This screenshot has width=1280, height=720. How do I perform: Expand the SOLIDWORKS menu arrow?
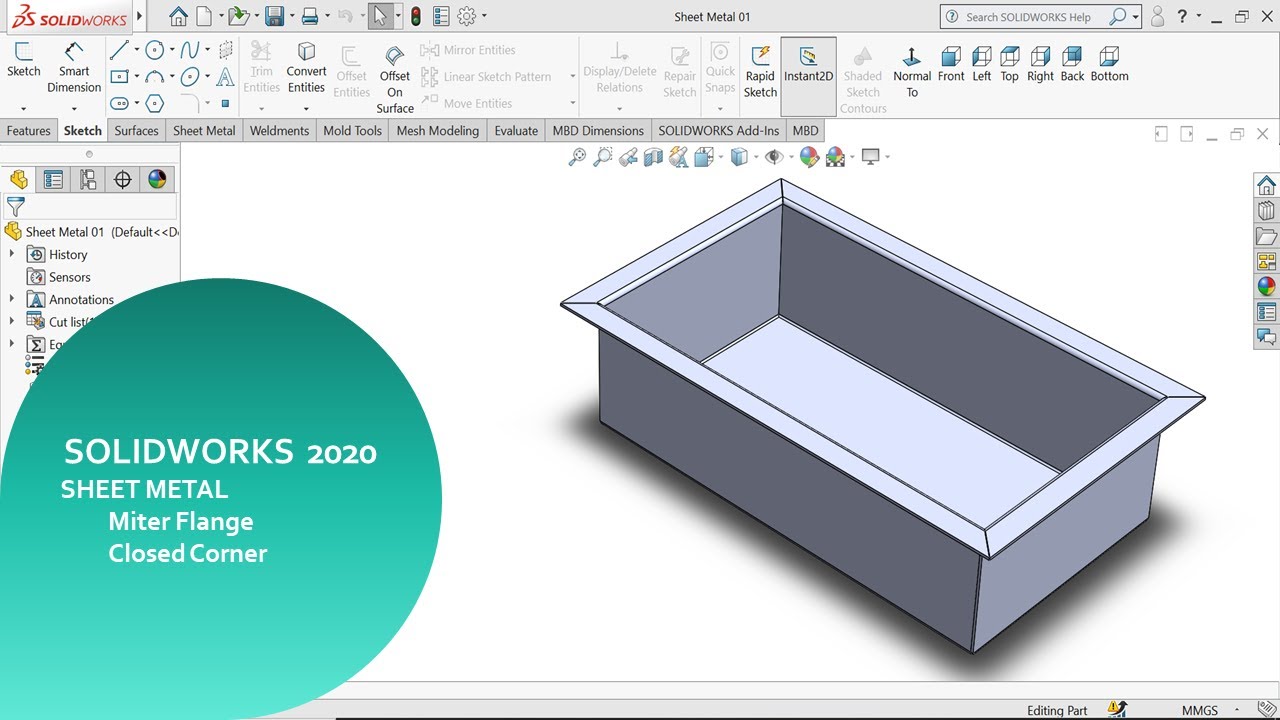[139, 16]
